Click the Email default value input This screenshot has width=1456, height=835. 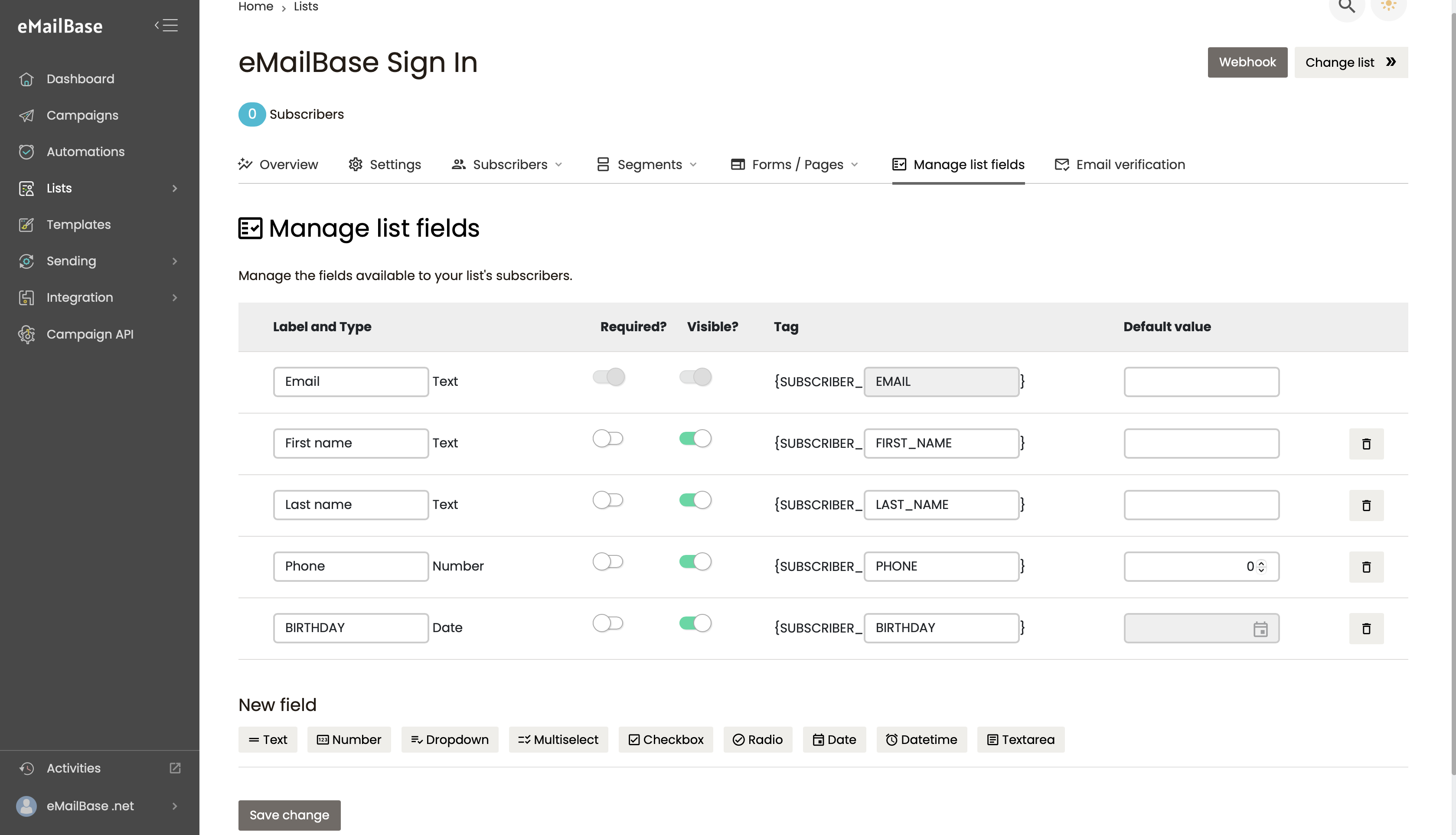1201,382
